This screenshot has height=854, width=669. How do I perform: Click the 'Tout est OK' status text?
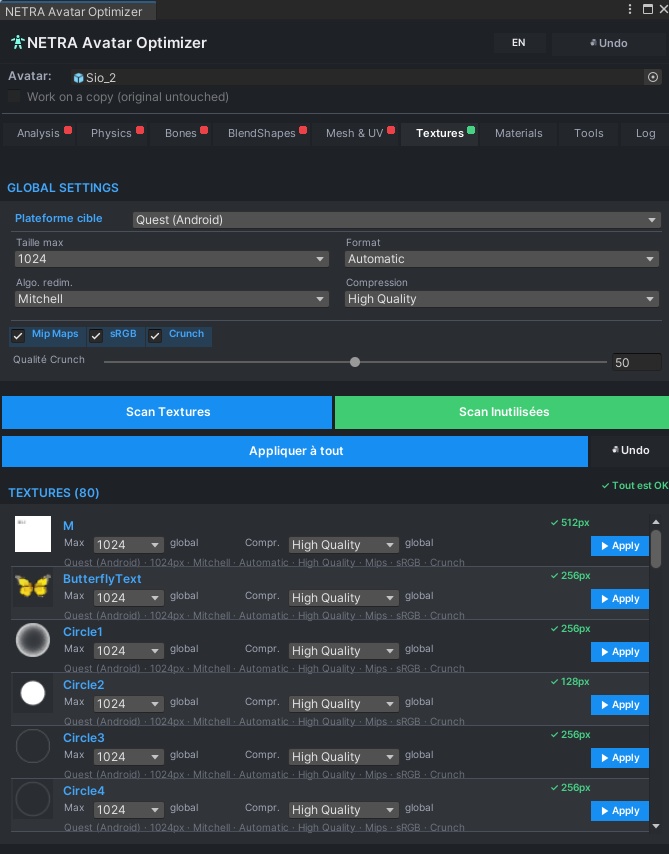click(635, 485)
